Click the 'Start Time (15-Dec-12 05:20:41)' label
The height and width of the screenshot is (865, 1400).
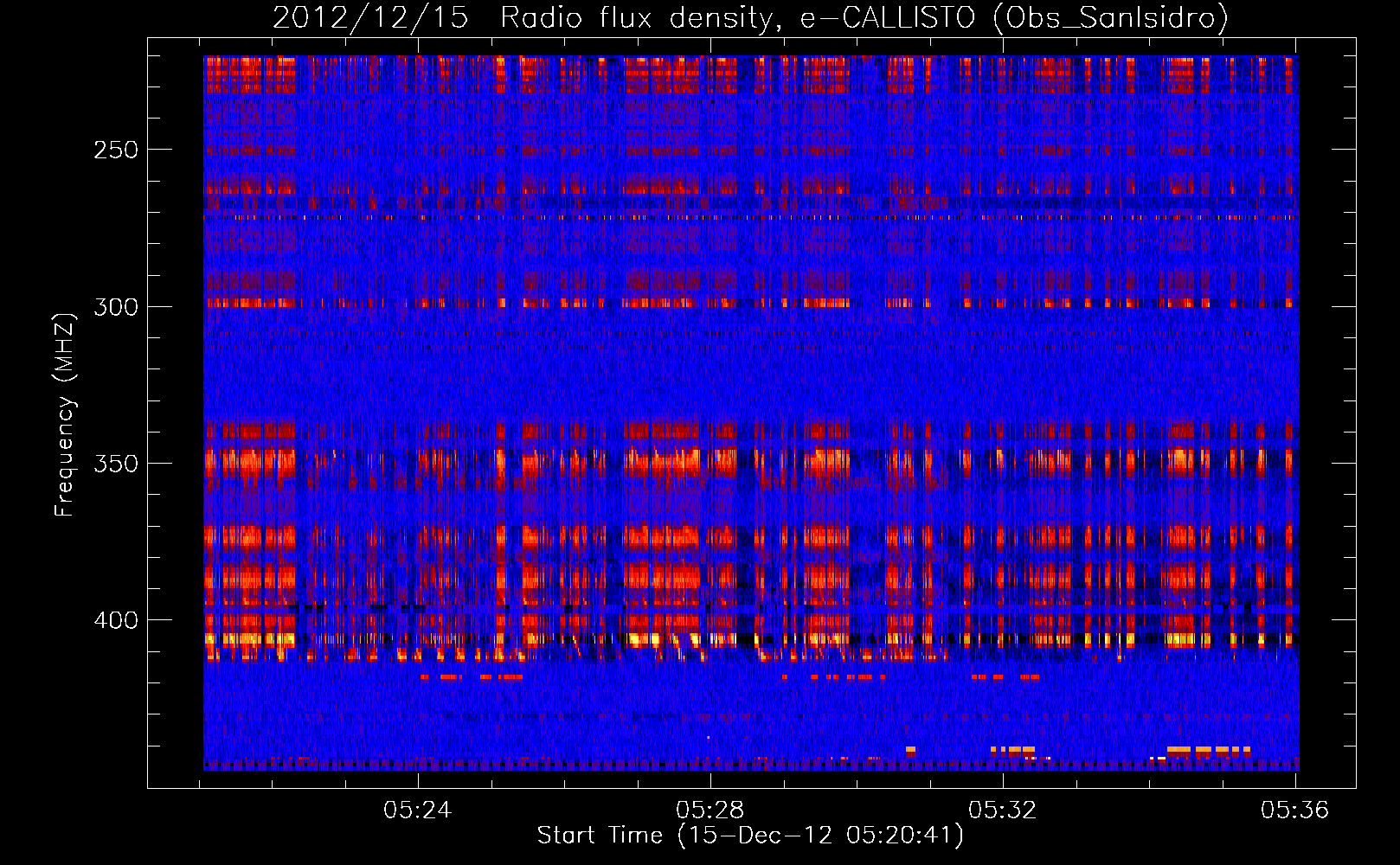point(750,836)
